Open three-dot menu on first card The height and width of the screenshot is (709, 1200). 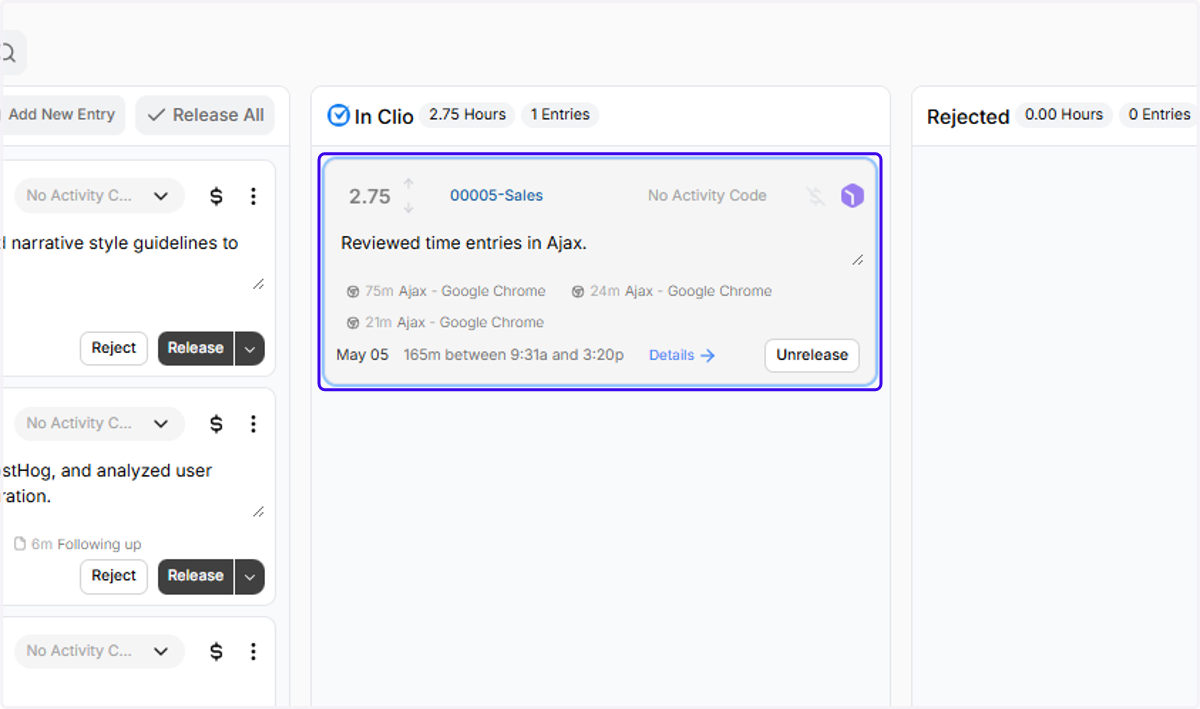click(253, 196)
